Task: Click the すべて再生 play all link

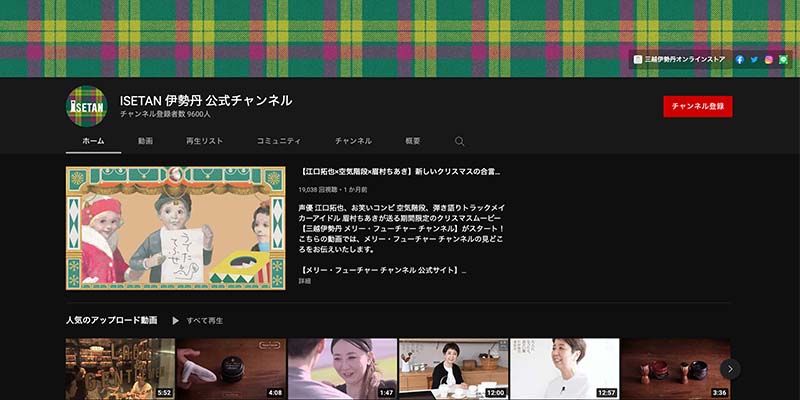Action: point(205,321)
